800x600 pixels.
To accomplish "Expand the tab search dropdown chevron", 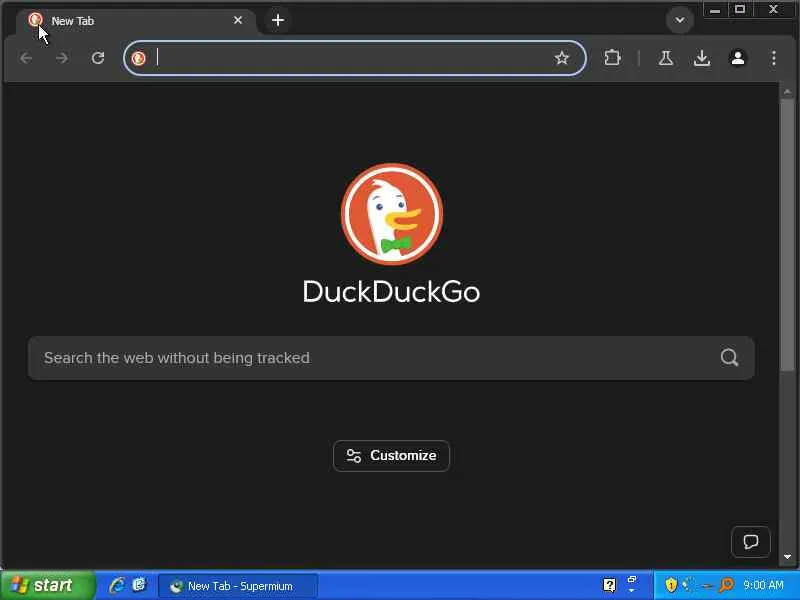I will tap(680, 20).
